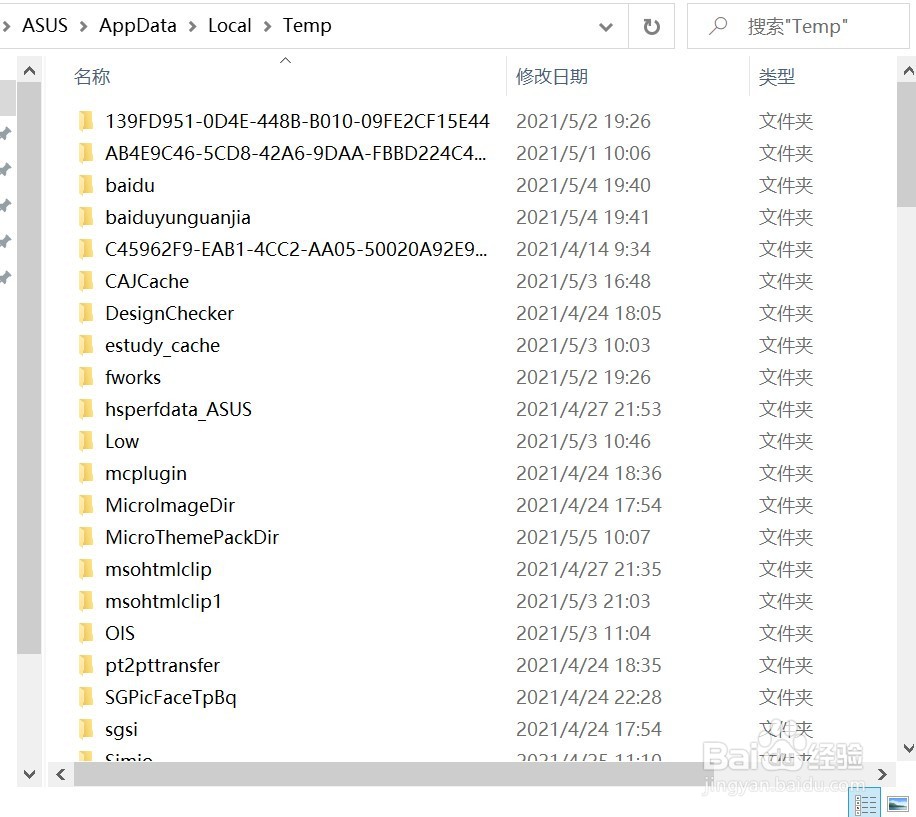Click horizontal scrollbar left arrow
The width and height of the screenshot is (916, 817).
click(x=61, y=774)
